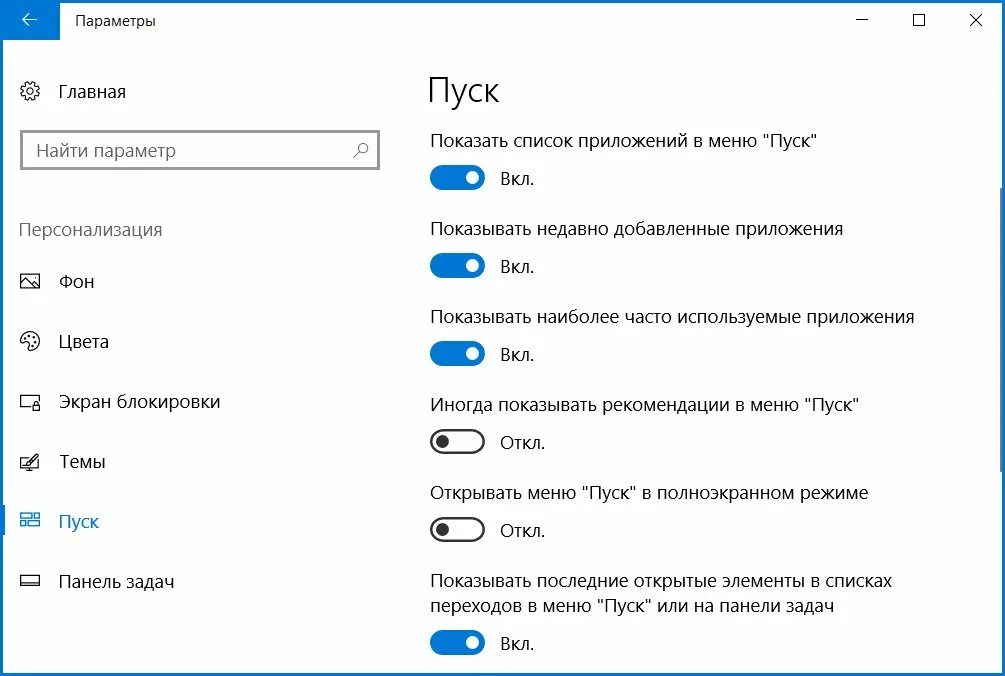Viewport: 1005px width, 676px height.
Task: Turn off recently added apps toggle
Action: [x=457, y=266]
